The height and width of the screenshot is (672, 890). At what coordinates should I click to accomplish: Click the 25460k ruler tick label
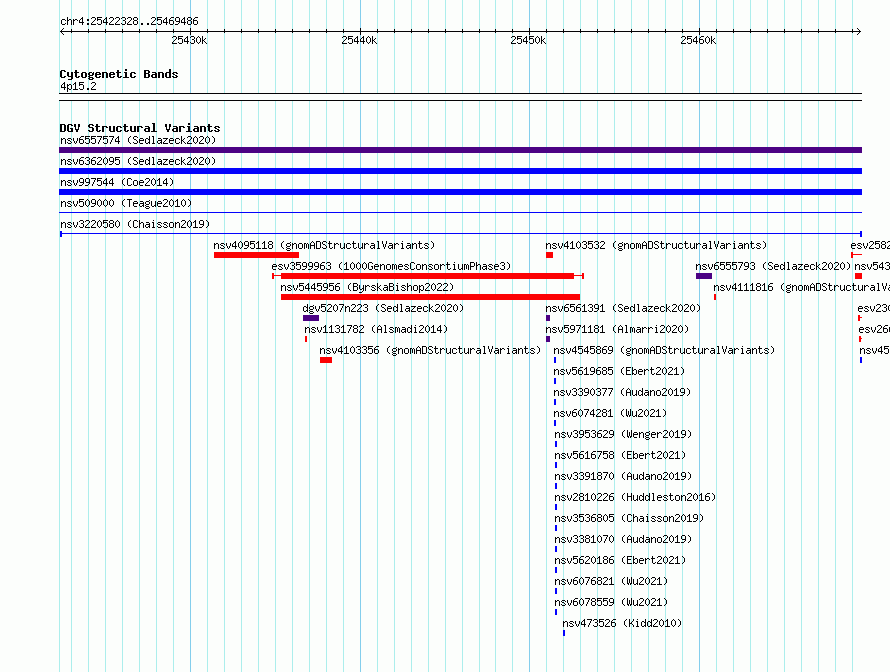(698, 40)
